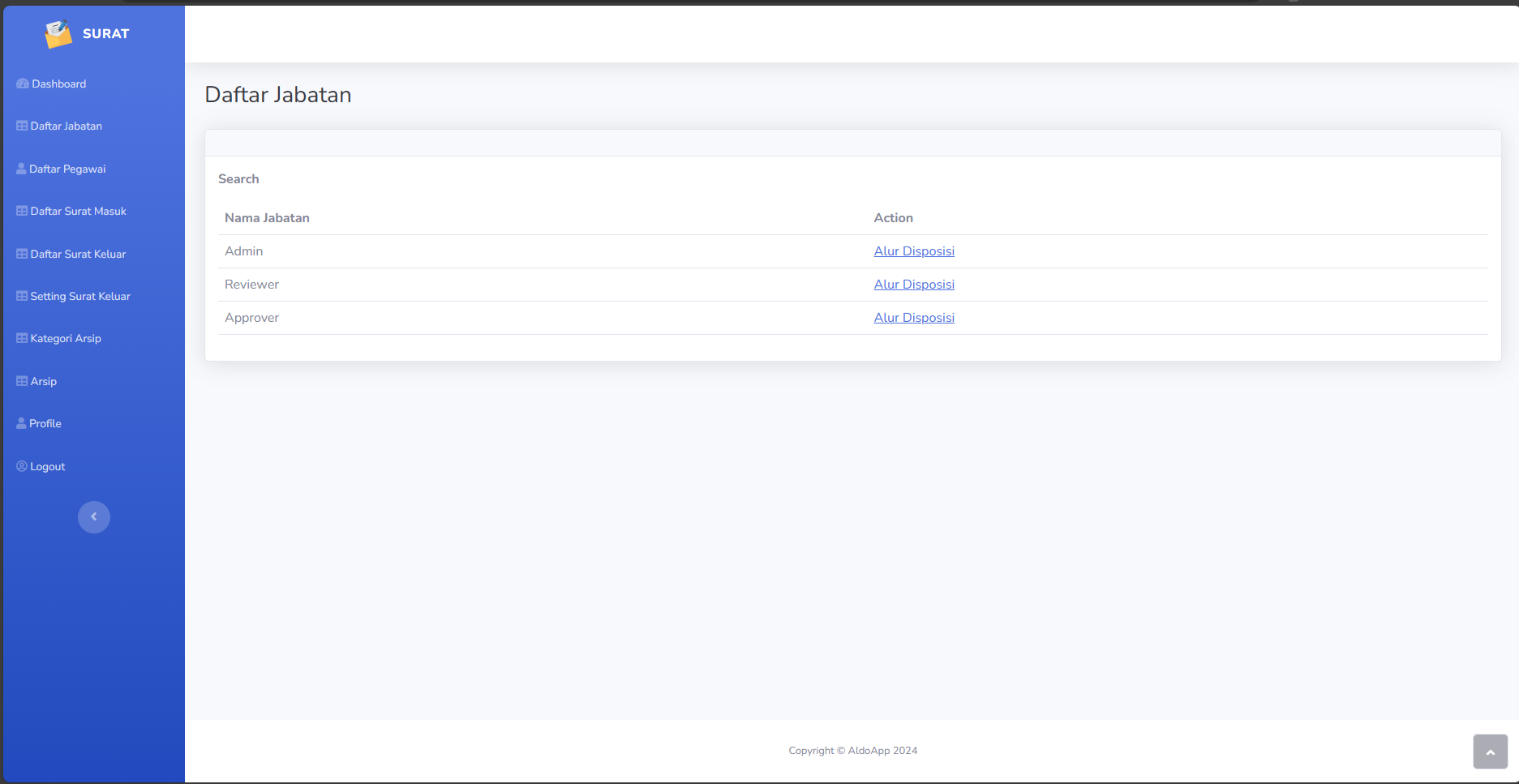Open Alur Disposisi for Admin
Screen dimensions: 1519x784
coord(914,251)
